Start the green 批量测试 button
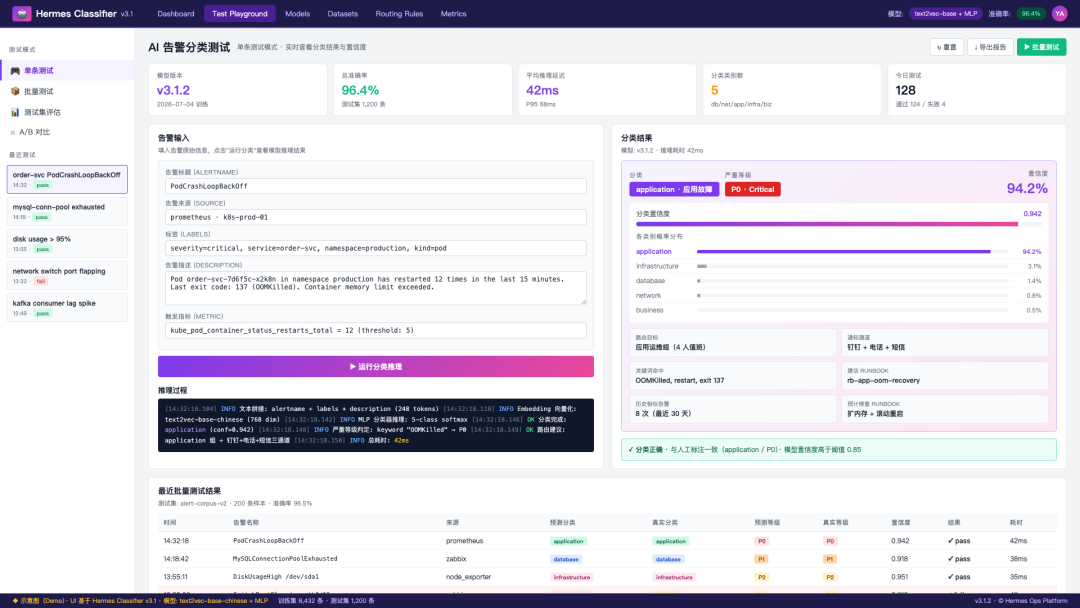Screen dimensions: 1080x608 tap(1041, 47)
